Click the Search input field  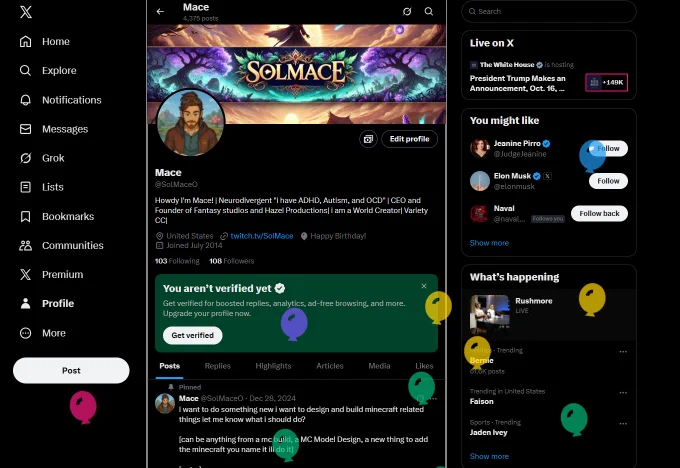coord(549,12)
